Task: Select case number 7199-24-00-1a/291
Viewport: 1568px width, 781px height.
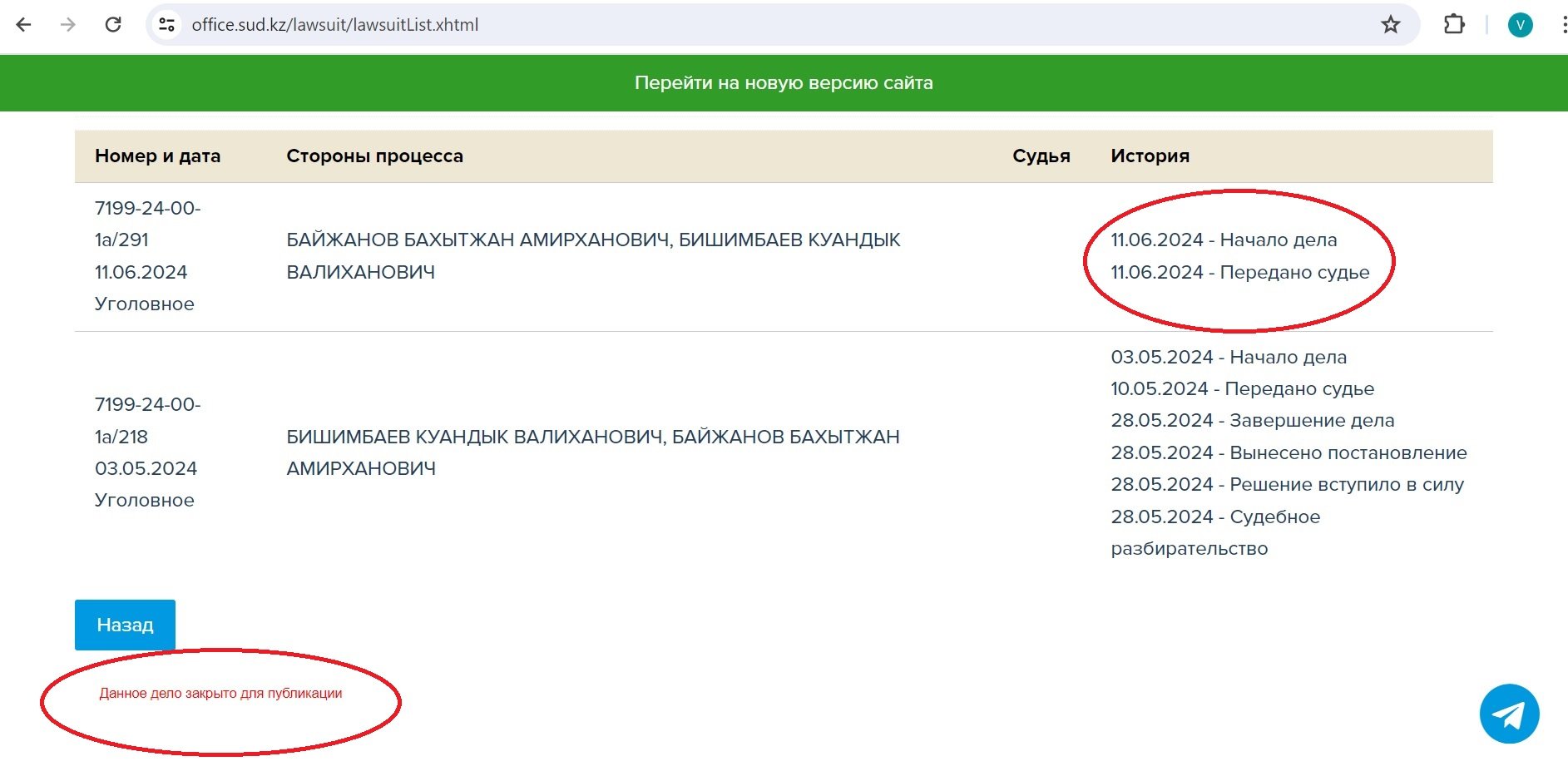Action: pos(147,224)
